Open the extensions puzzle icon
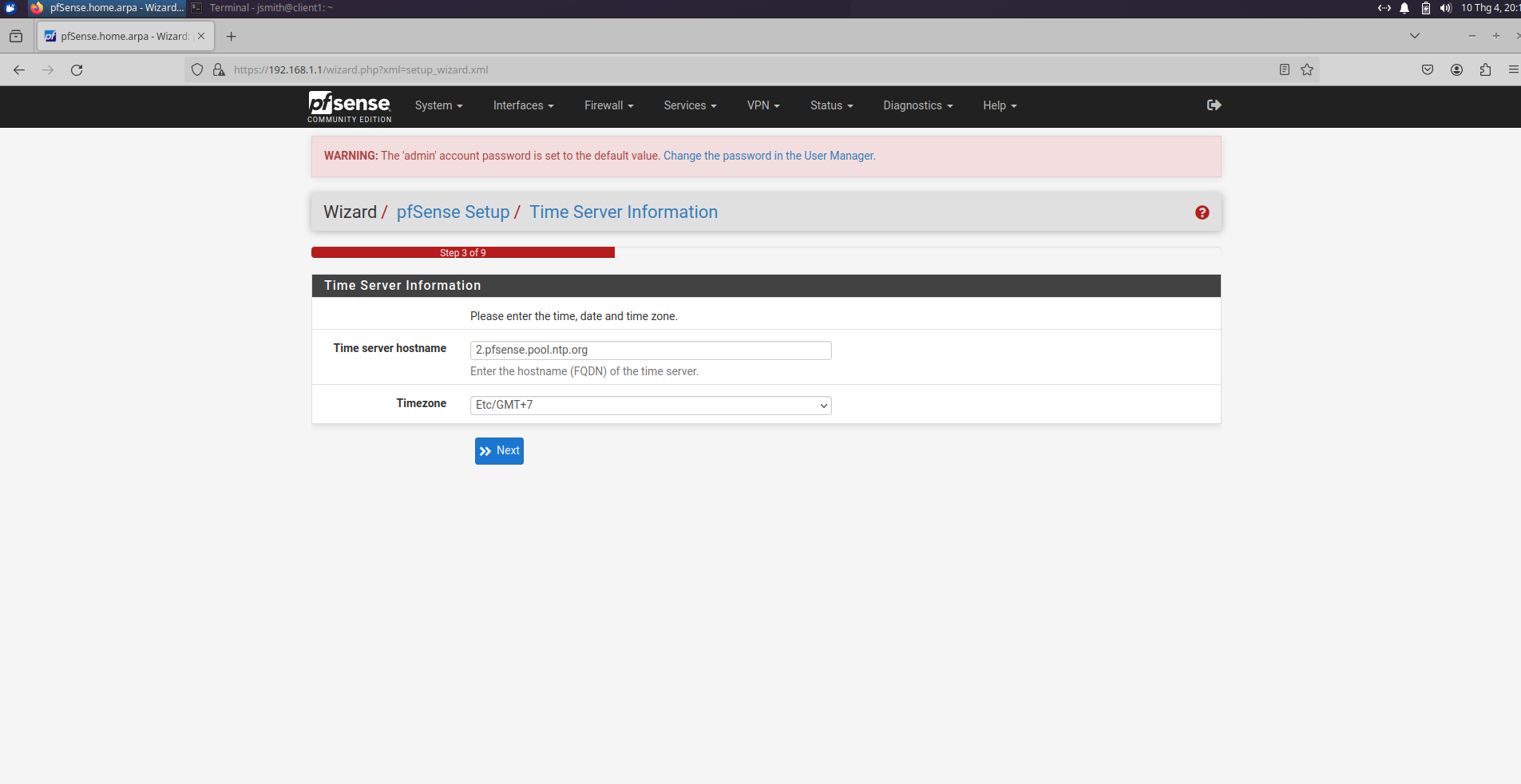This screenshot has width=1521, height=784. [x=1485, y=69]
